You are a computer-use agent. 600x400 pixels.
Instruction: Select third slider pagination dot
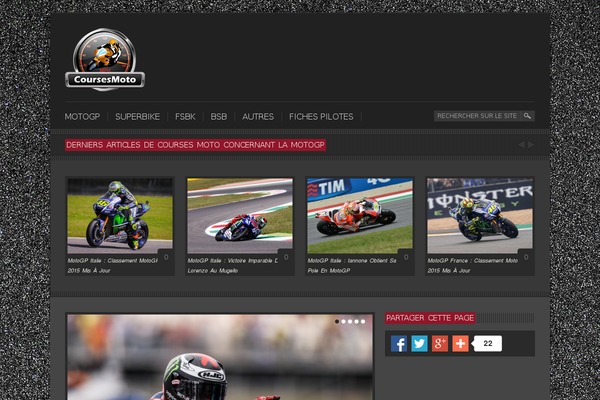coord(350,322)
